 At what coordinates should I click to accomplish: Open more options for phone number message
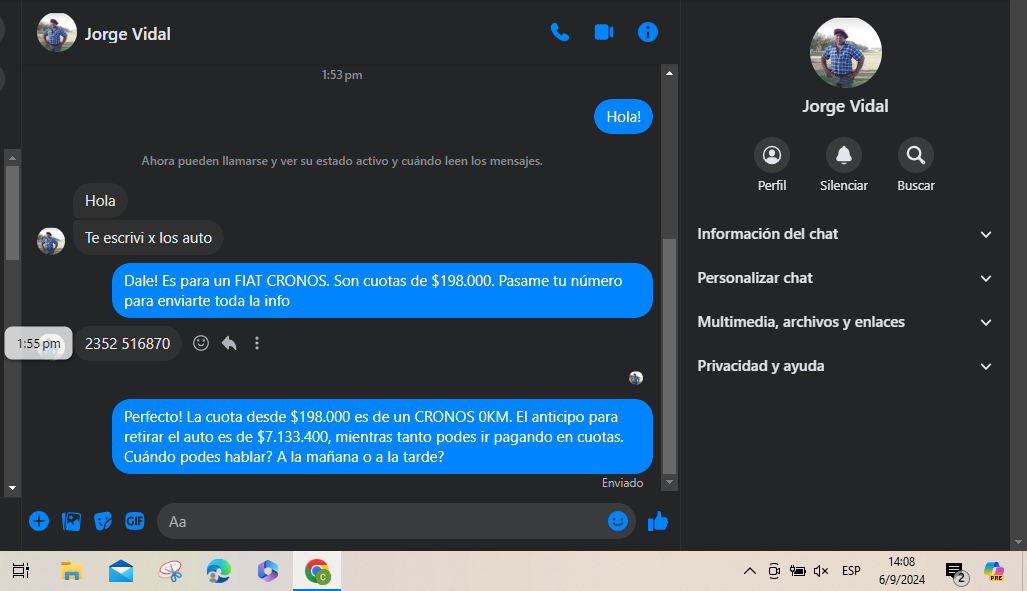pyautogui.click(x=257, y=343)
